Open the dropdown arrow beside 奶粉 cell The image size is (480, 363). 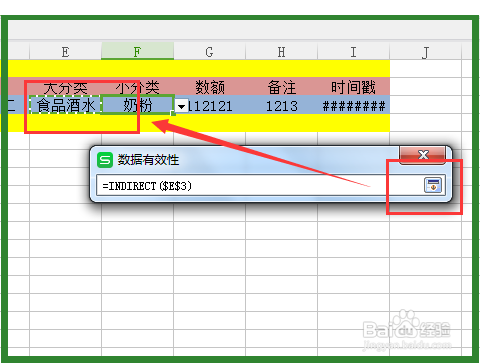tap(181, 106)
